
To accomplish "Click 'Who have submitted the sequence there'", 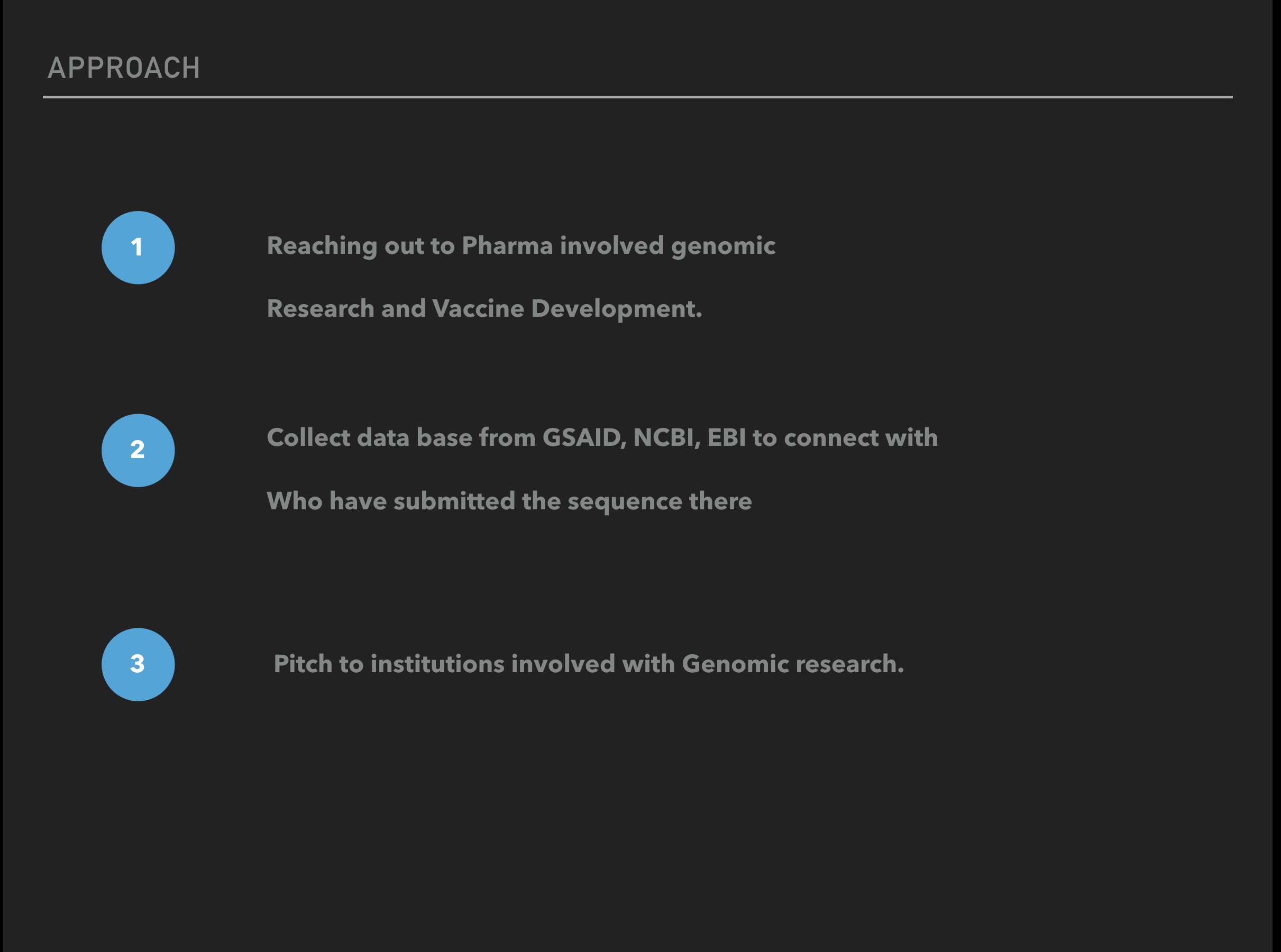I will click(509, 501).
